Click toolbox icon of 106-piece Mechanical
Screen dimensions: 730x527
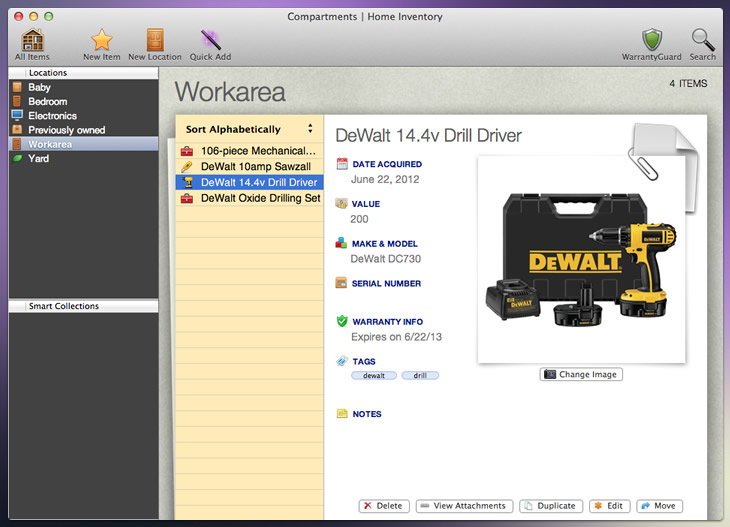[187, 151]
